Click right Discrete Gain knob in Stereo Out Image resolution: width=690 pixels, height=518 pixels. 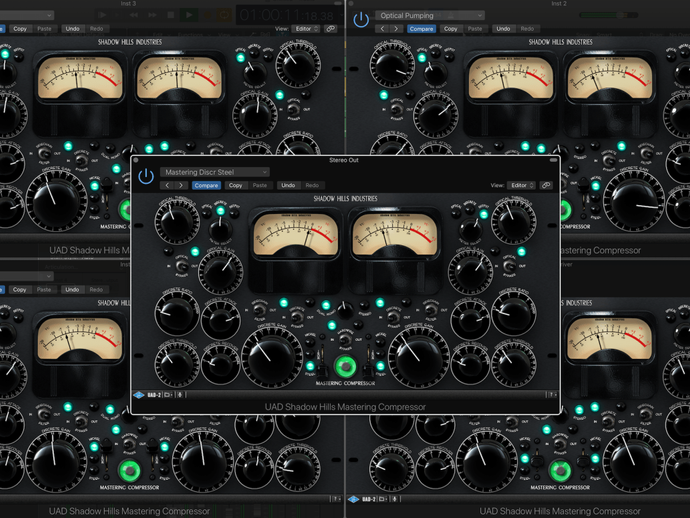(x=418, y=359)
